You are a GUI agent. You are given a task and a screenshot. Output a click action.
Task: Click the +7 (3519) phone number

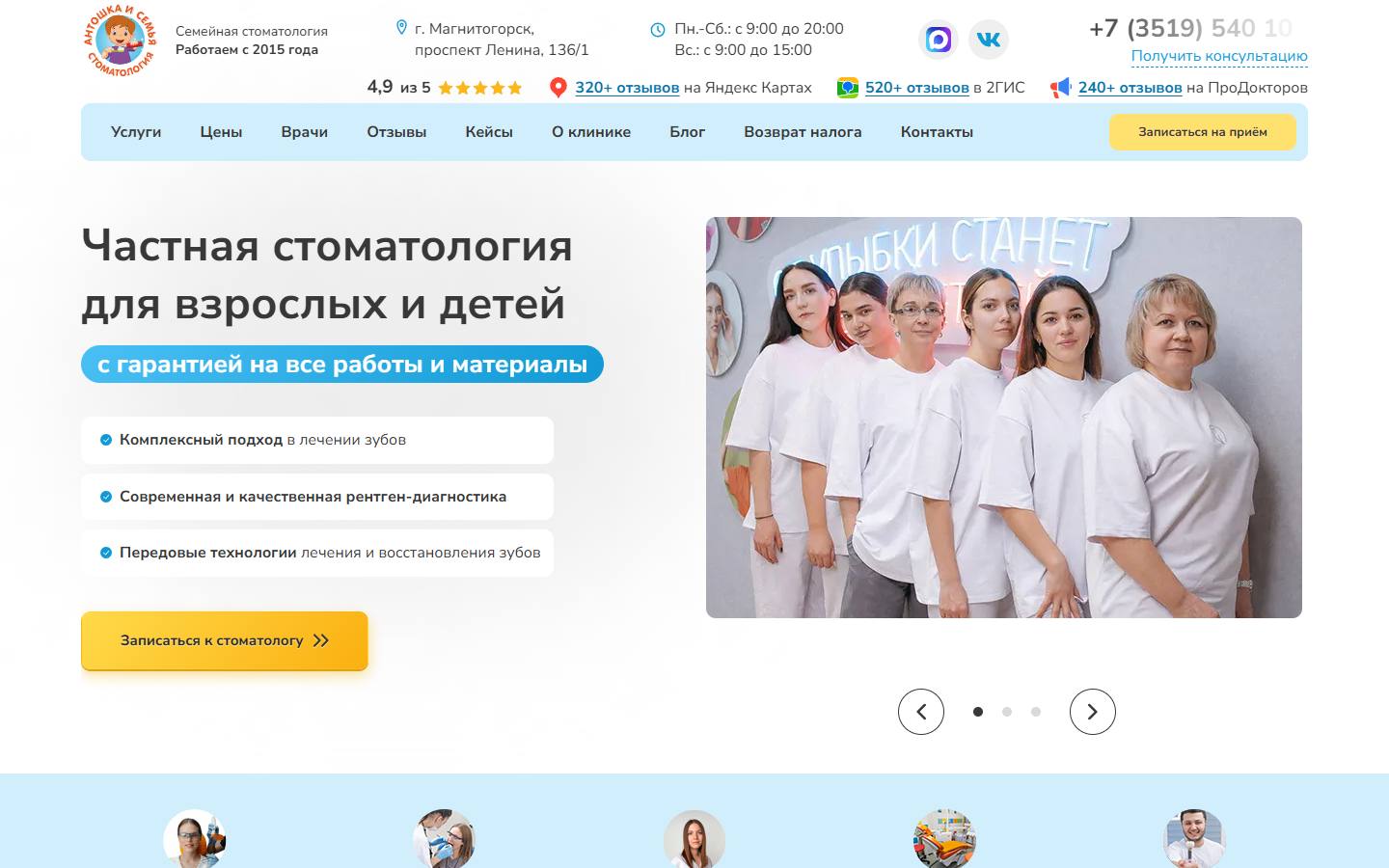coord(1190,28)
